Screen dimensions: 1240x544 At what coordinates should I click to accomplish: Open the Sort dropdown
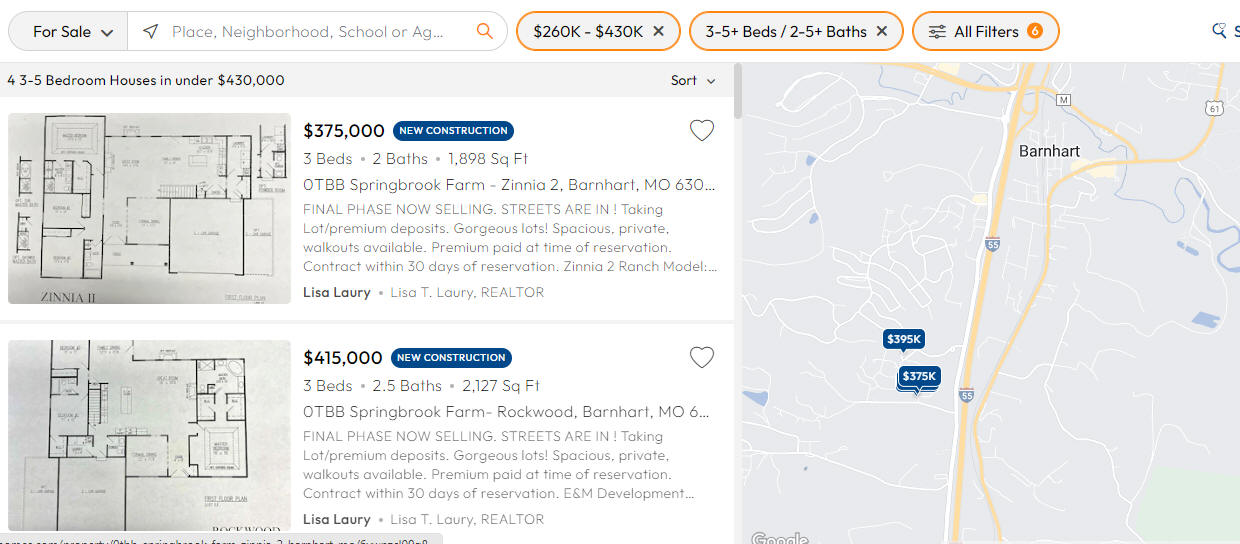[694, 80]
